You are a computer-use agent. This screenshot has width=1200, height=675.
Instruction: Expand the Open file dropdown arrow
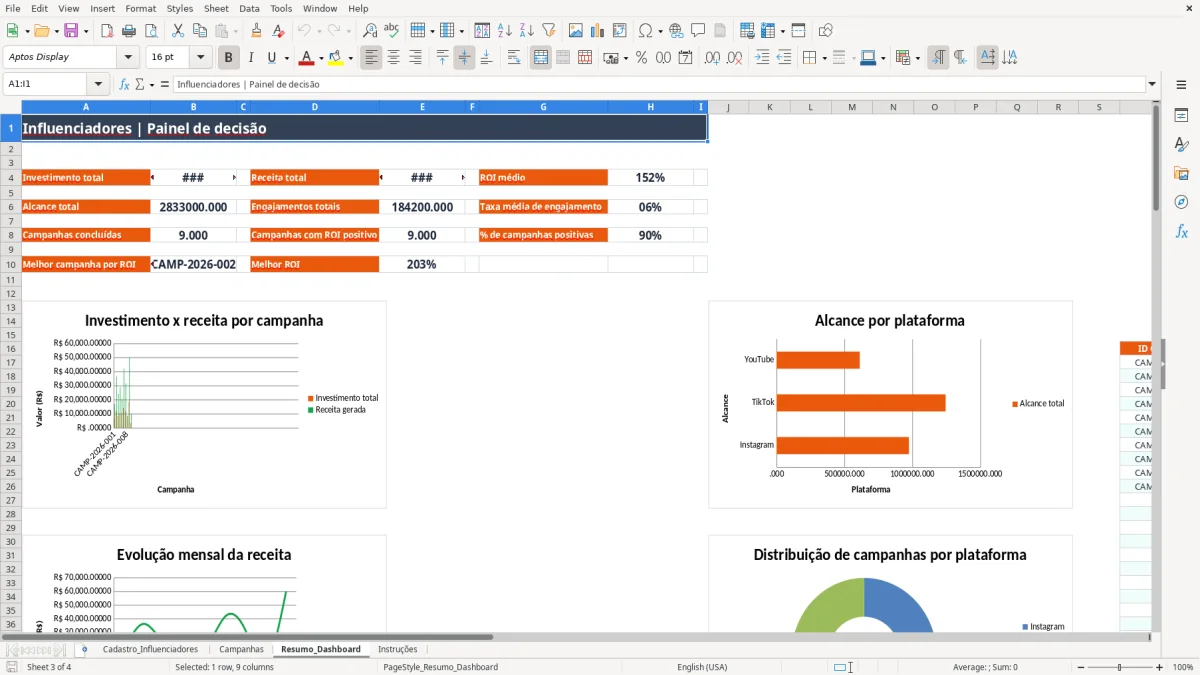pyautogui.click(x=54, y=31)
